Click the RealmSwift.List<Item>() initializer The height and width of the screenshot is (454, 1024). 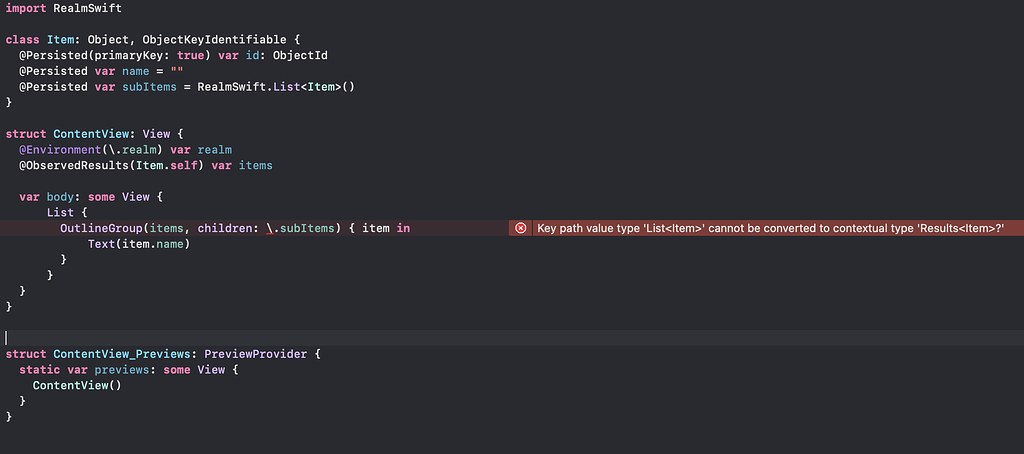pos(276,87)
